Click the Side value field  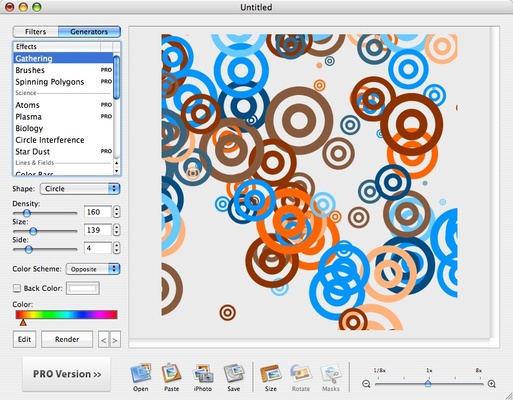coord(98,248)
